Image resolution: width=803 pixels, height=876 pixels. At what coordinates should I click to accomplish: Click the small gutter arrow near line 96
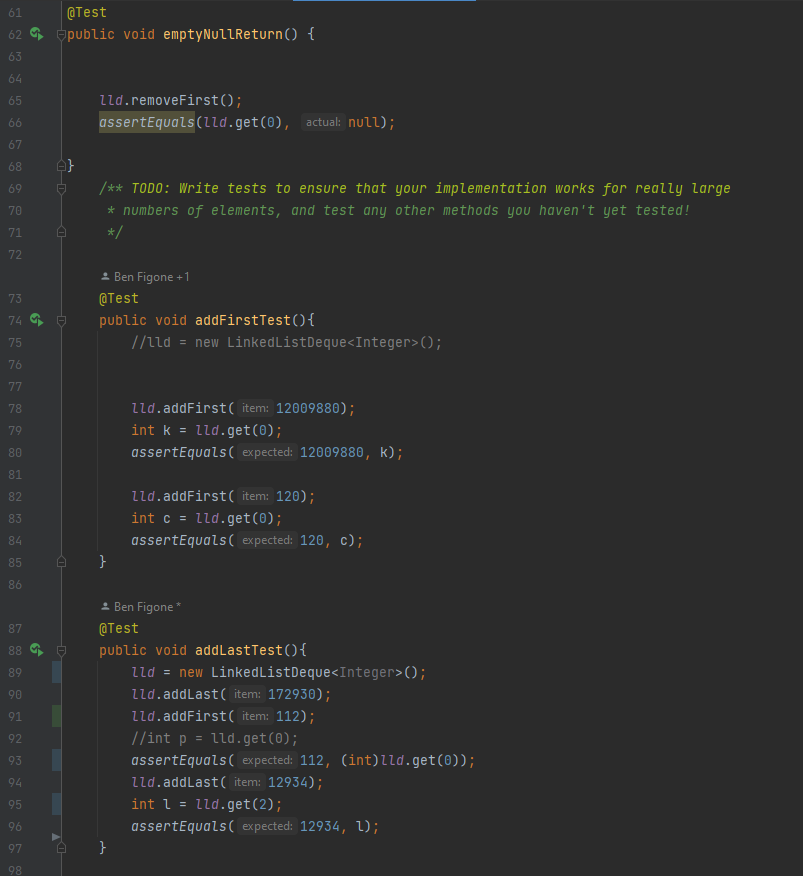(56, 835)
